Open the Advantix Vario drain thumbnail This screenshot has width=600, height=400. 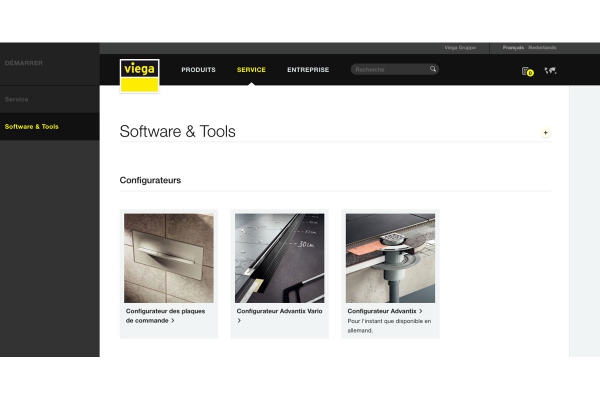[279, 258]
